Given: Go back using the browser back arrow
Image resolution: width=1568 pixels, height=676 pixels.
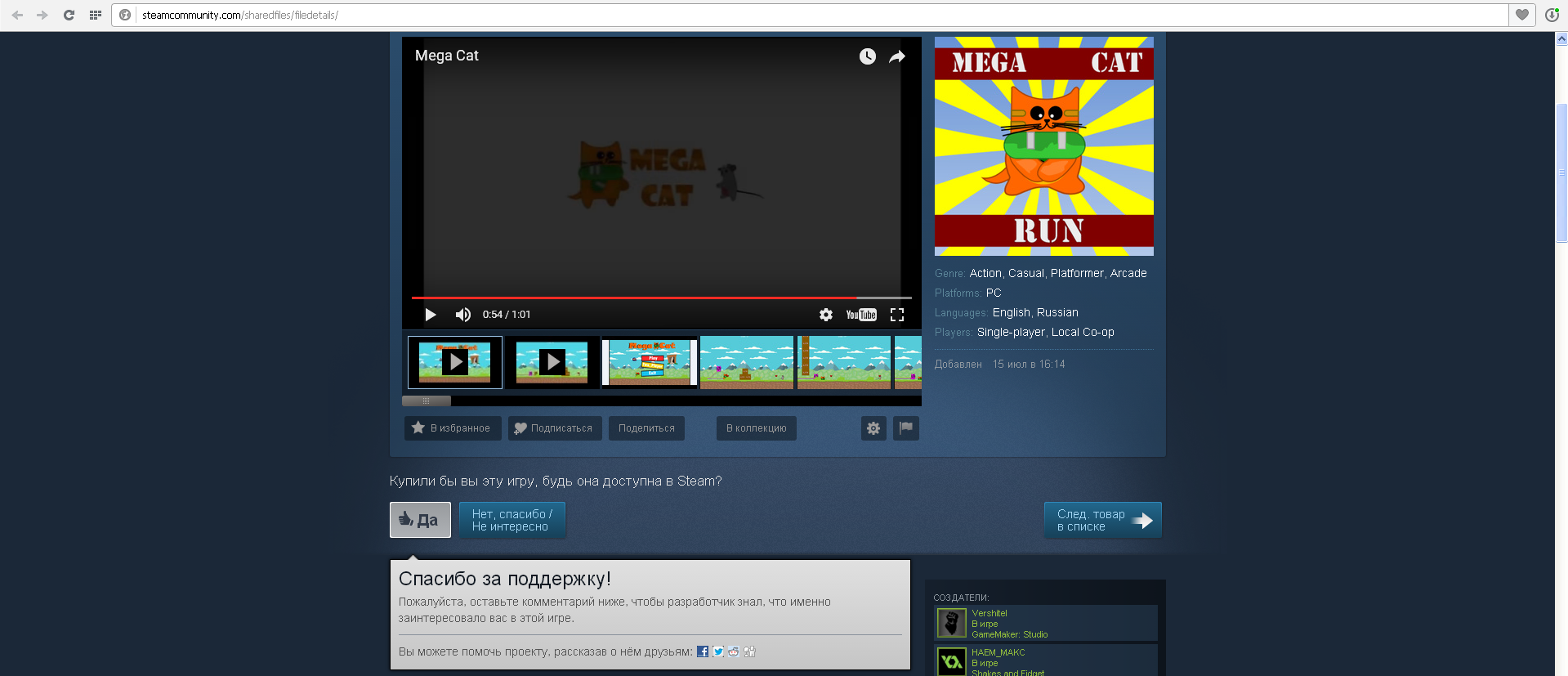Looking at the screenshot, I should 17,15.
